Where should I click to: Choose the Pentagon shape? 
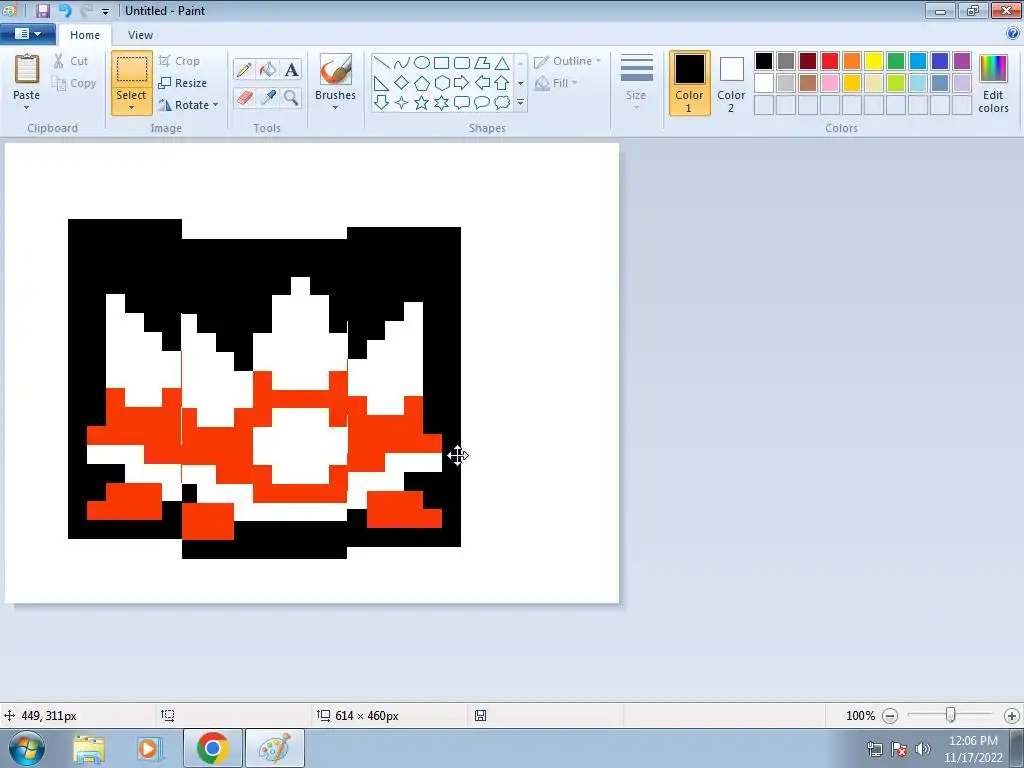[x=422, y=83]
